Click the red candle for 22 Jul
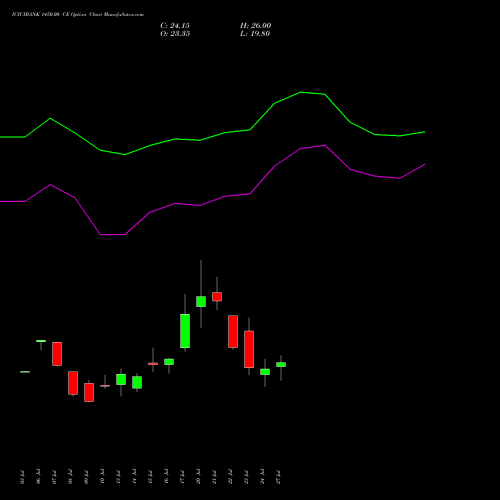 (233, 331)
